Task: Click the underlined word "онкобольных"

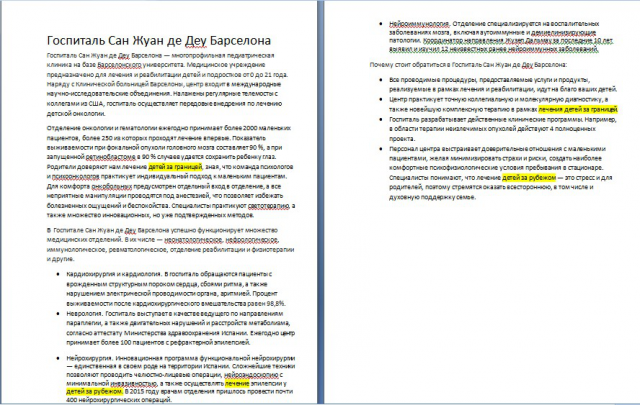Action: [111, 186]
